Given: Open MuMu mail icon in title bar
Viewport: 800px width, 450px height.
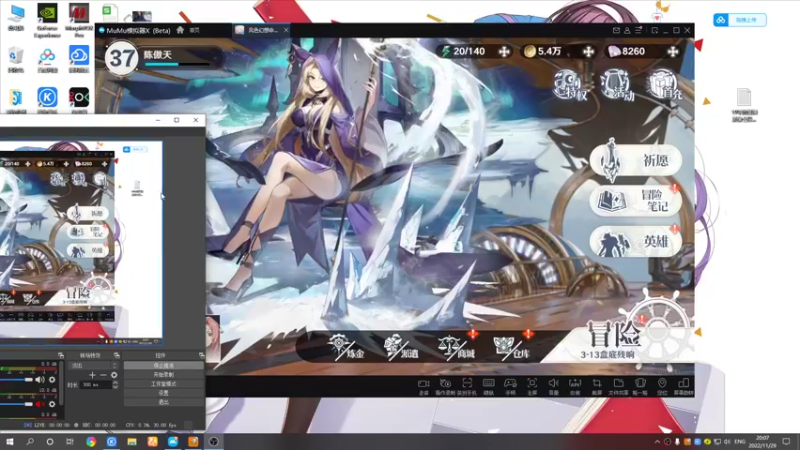Looking at the screenshot, I should click(x=616, y=30).
